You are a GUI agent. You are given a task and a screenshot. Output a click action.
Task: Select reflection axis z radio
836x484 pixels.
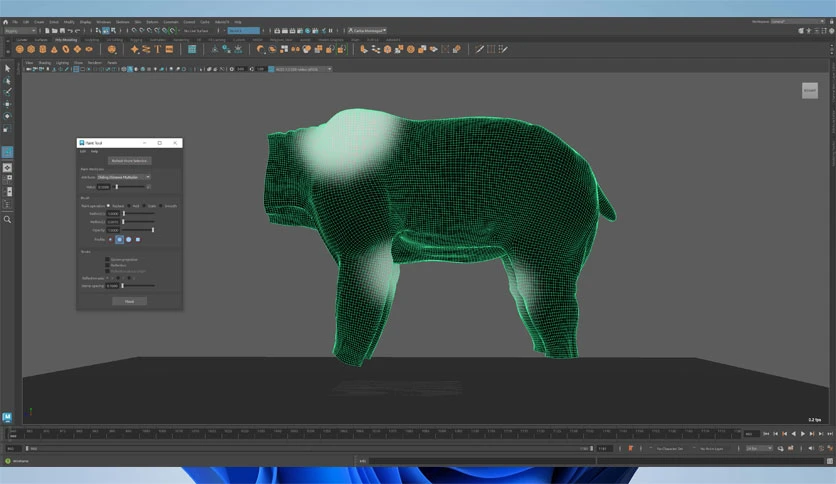tap(128, 278)
